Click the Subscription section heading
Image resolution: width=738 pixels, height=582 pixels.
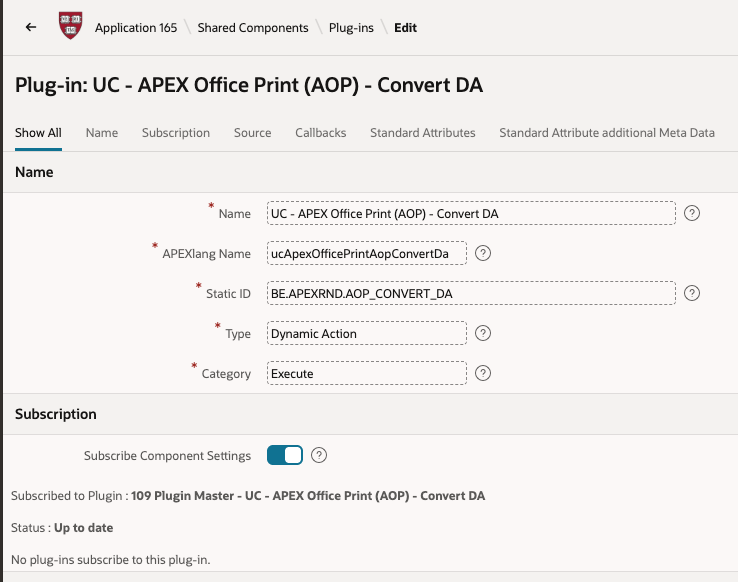click(x=56, y=414)
